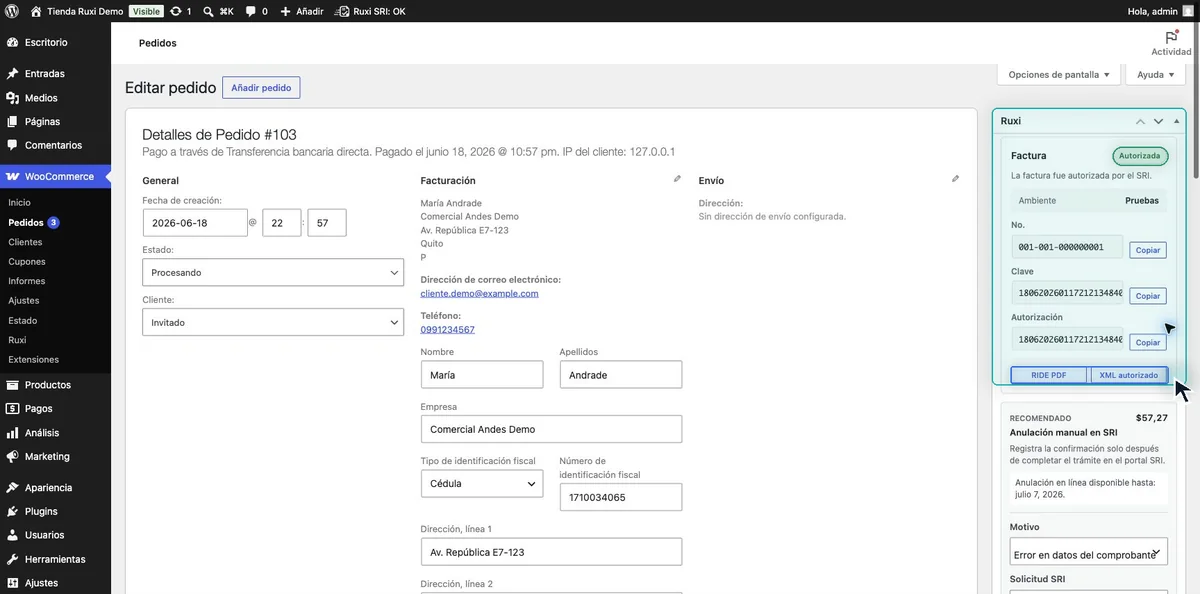Move Ruxi panel up with chevron

1140,121
